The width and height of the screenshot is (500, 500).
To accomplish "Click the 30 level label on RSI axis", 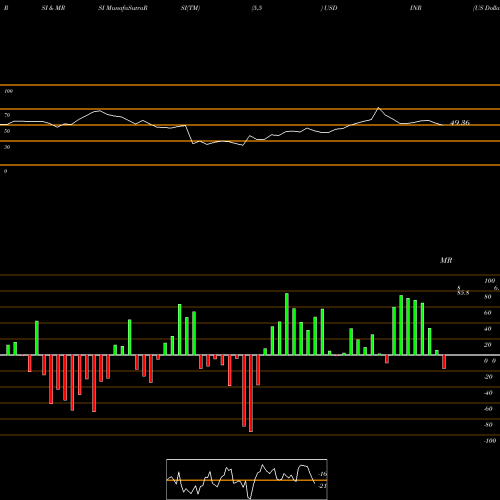I will [7, 147].
